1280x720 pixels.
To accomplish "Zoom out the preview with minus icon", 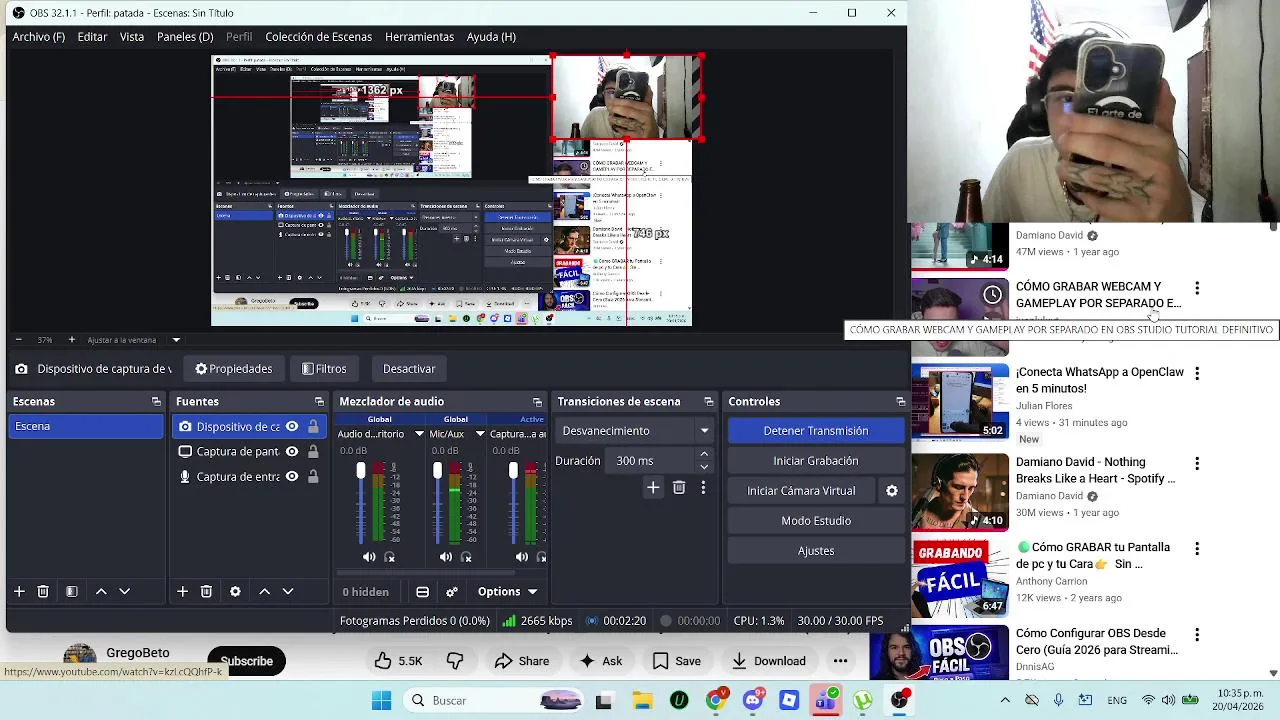I will click(x=18, y=340).
